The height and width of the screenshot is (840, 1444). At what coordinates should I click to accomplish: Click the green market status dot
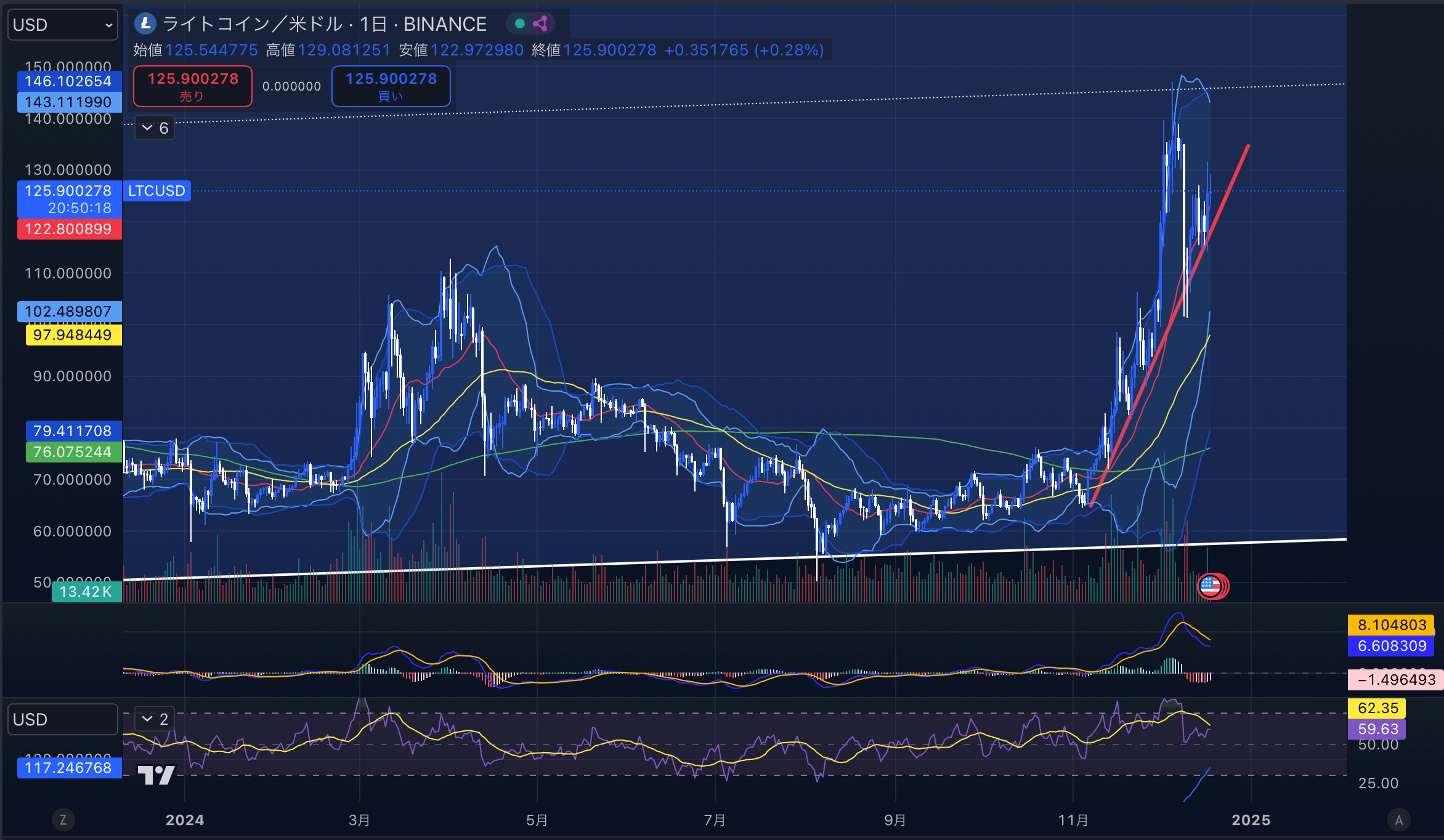click(519, 23)
